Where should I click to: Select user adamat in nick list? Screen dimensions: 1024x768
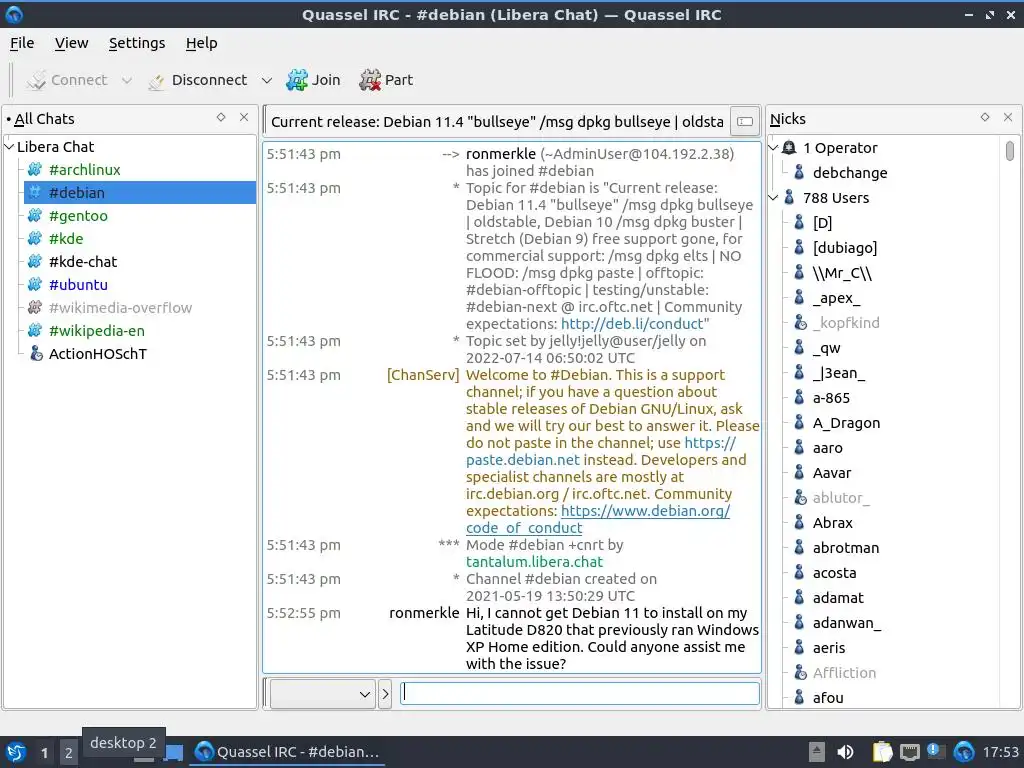click(838, 598)
